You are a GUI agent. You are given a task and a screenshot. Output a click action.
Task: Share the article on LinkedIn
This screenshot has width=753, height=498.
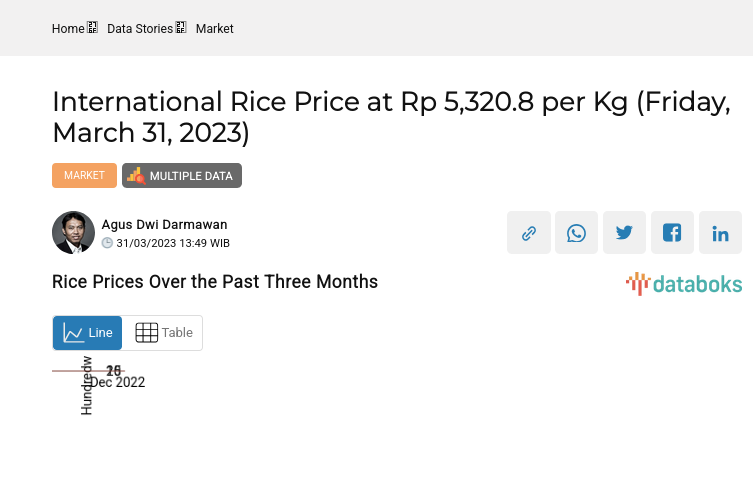pyautogui.click(x=720, y=233)
